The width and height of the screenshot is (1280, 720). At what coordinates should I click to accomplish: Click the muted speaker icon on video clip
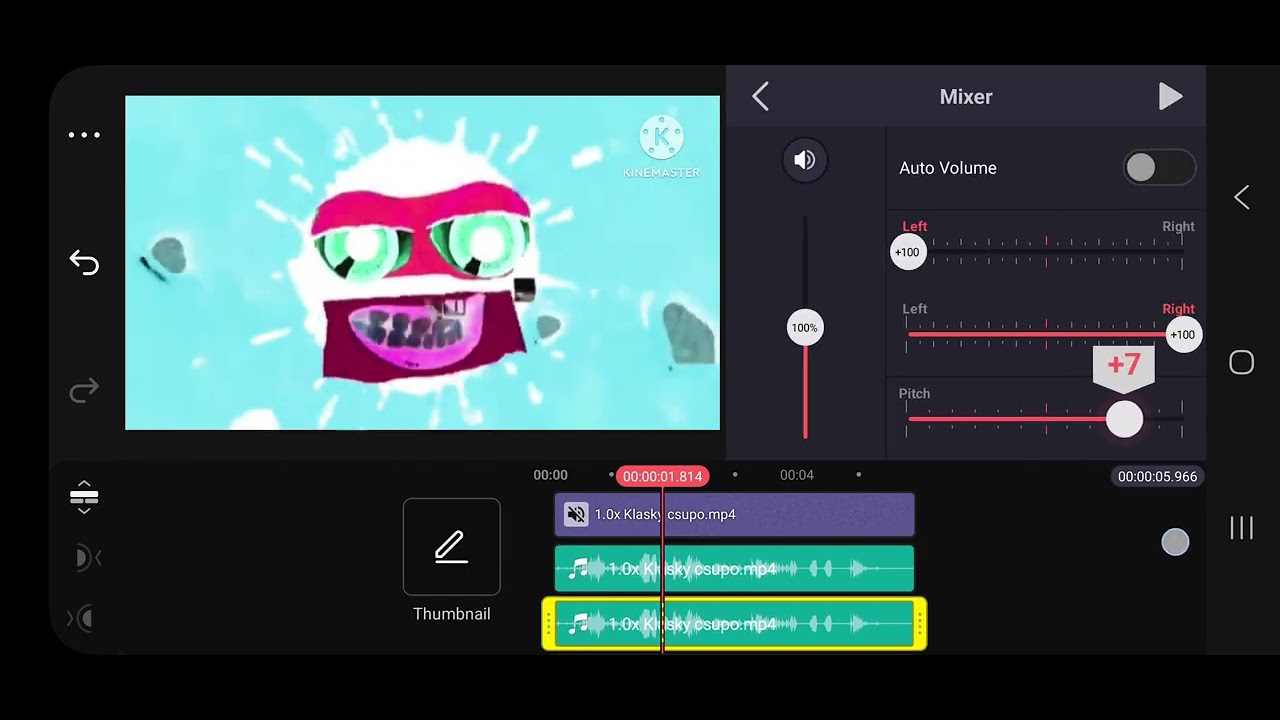(x=576, y=515)
